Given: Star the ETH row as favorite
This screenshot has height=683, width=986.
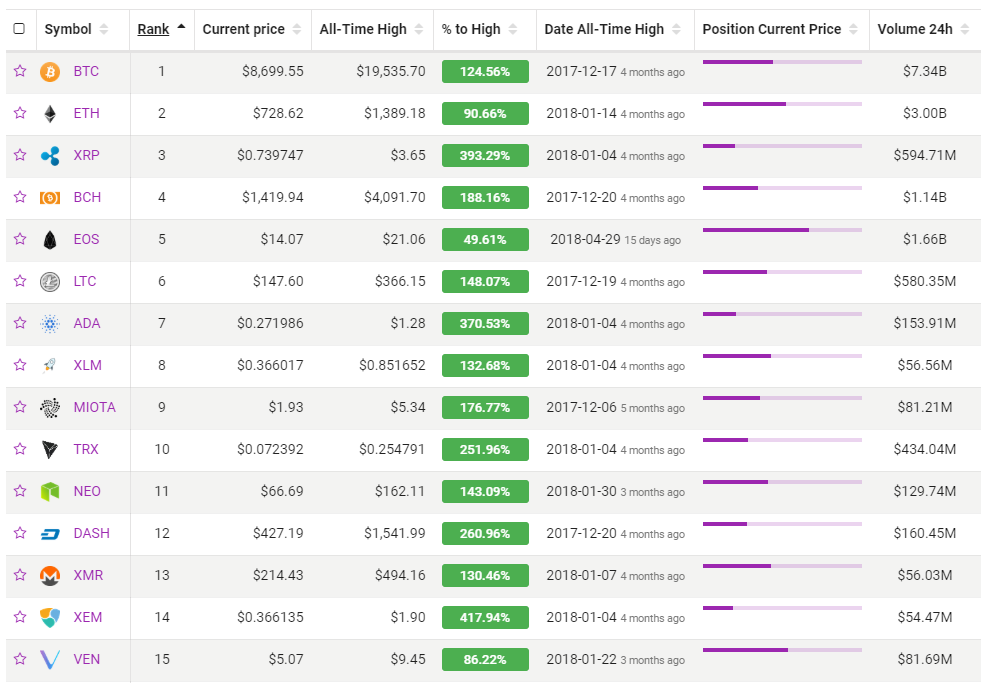Looking at the screenshot, I should pyautogui.click(x=20, y=113).
